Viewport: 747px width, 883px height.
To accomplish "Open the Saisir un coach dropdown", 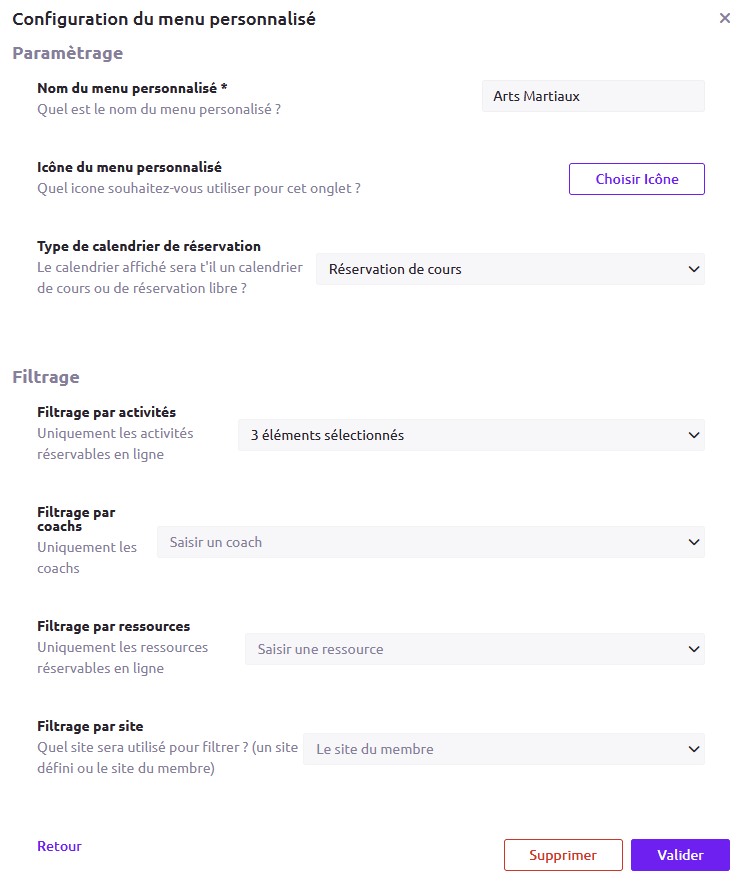I will pyautogui.click(x=430, y=542).
